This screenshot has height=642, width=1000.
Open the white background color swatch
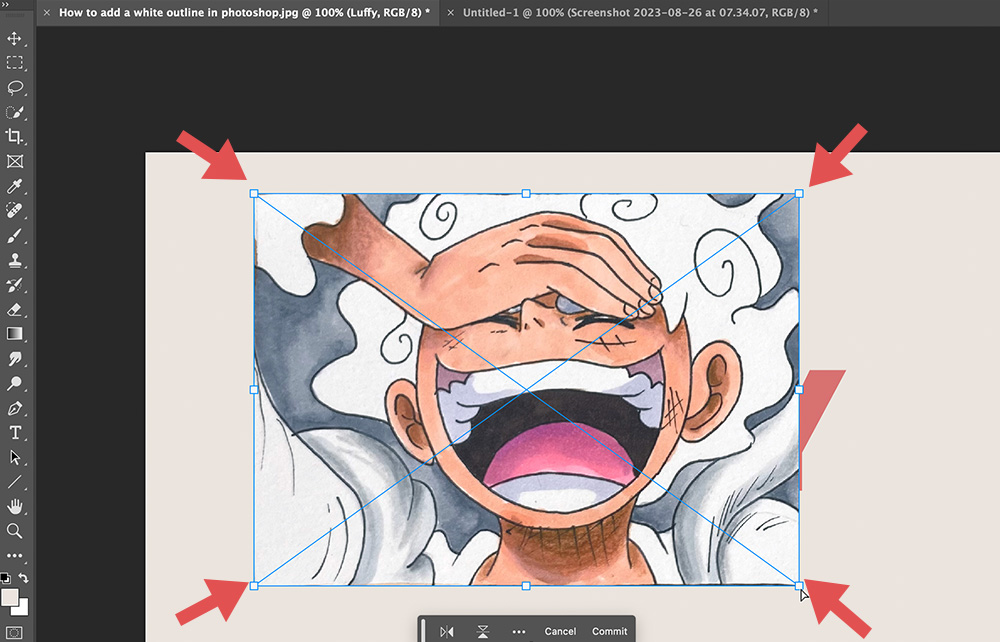click(x=22, y=608)
